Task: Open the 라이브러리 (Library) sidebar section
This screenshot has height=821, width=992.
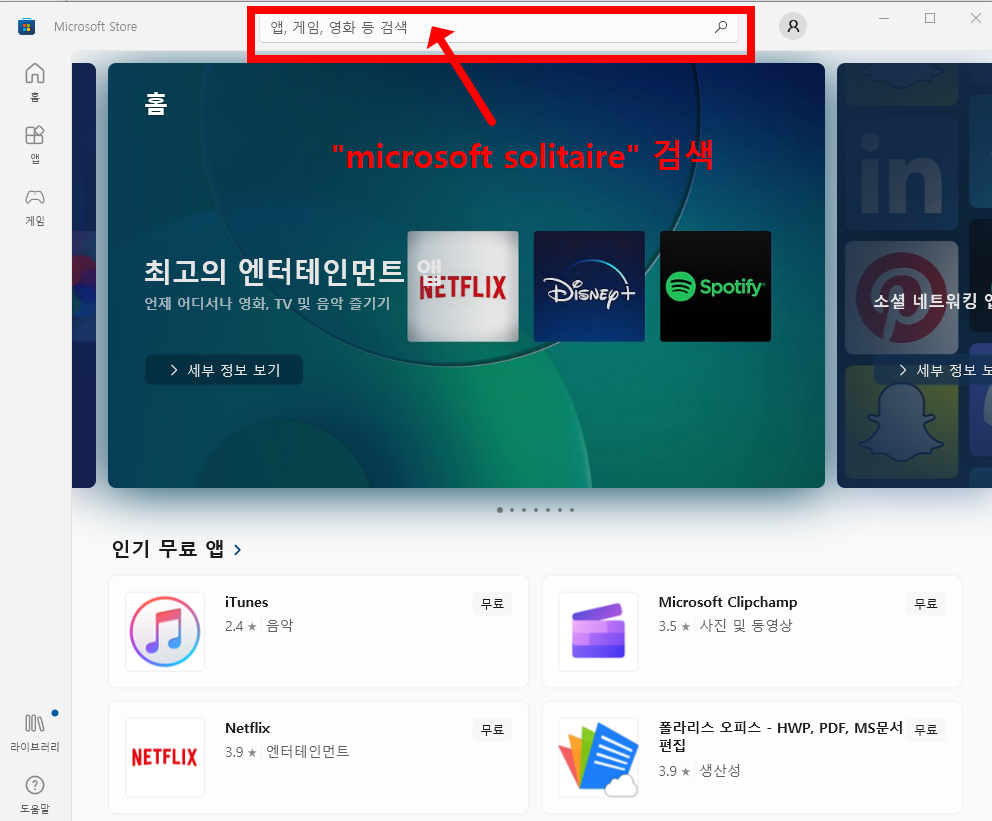Action: 35,732
